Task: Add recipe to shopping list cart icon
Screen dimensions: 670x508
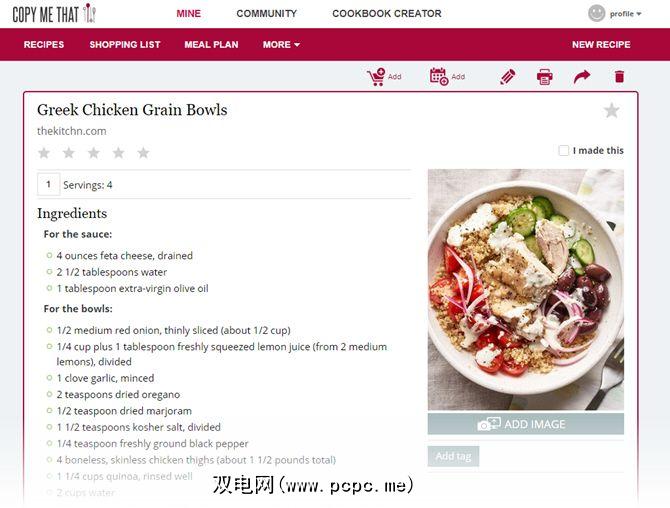Action: (376, 77)
